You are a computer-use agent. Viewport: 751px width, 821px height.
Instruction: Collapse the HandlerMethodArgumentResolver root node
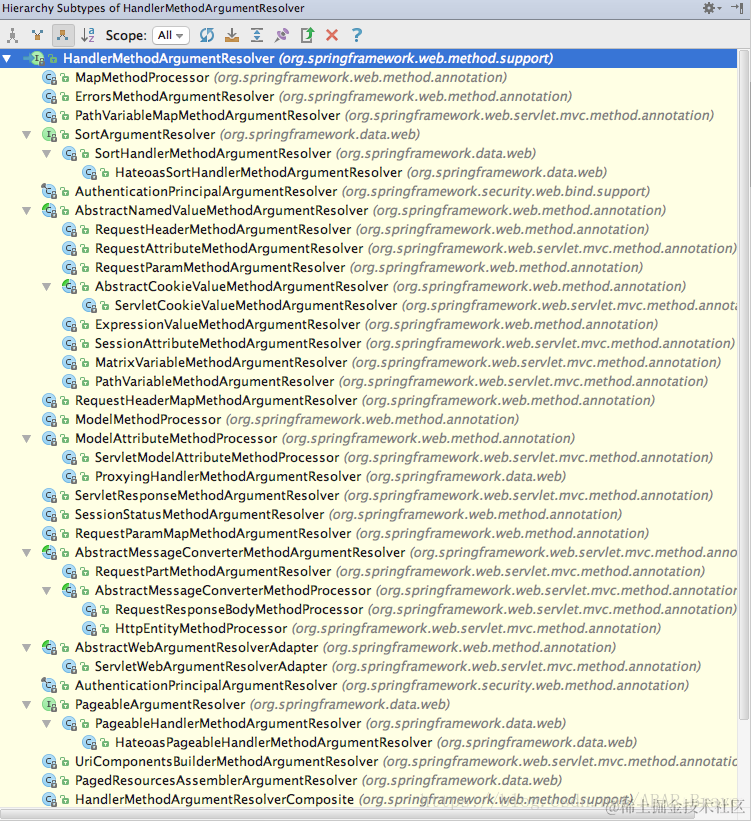click(7, 59)
